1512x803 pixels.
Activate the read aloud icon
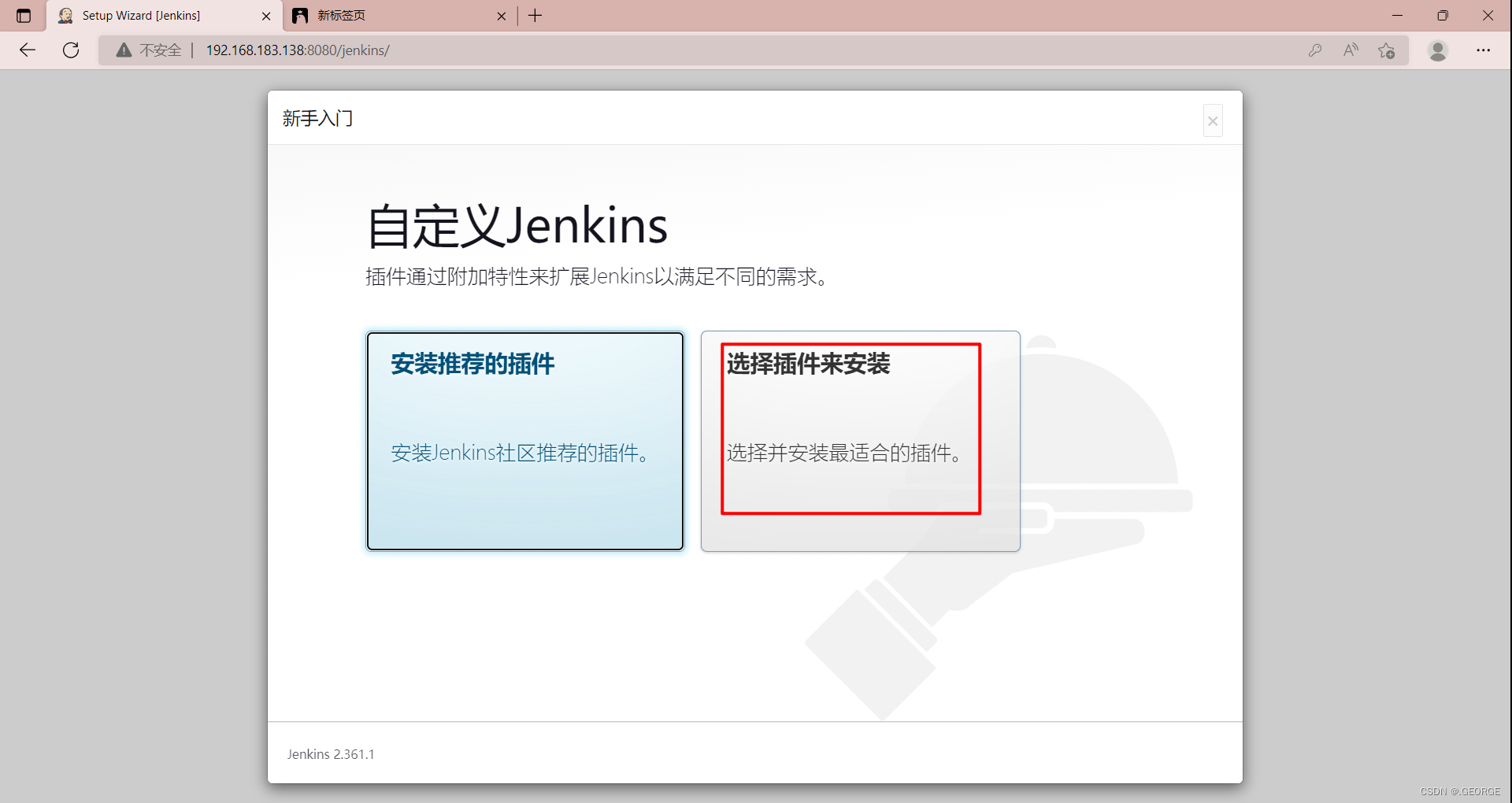pyautogui.click(x=1351, y=50)
